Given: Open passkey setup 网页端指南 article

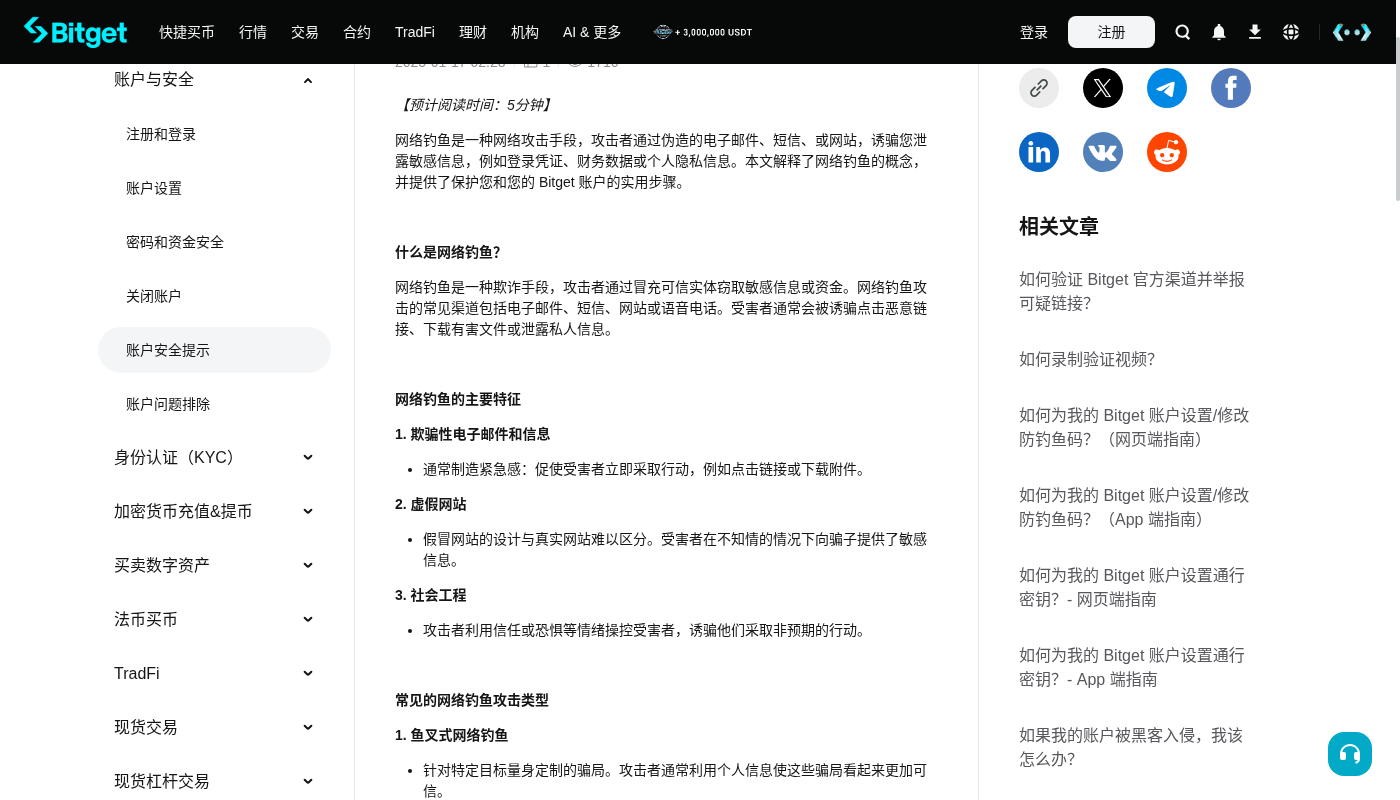Looking at the screenshot, I should click(x=1132, y=587).
